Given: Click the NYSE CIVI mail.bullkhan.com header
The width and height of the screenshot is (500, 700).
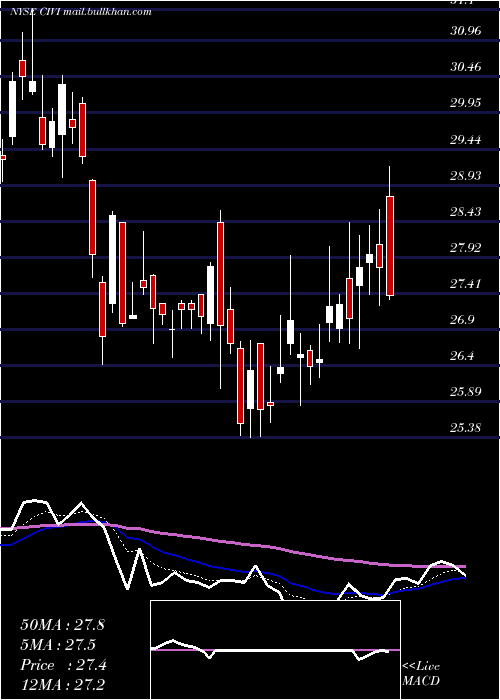Looking at the screenshot, I should (x=81, y=12).
